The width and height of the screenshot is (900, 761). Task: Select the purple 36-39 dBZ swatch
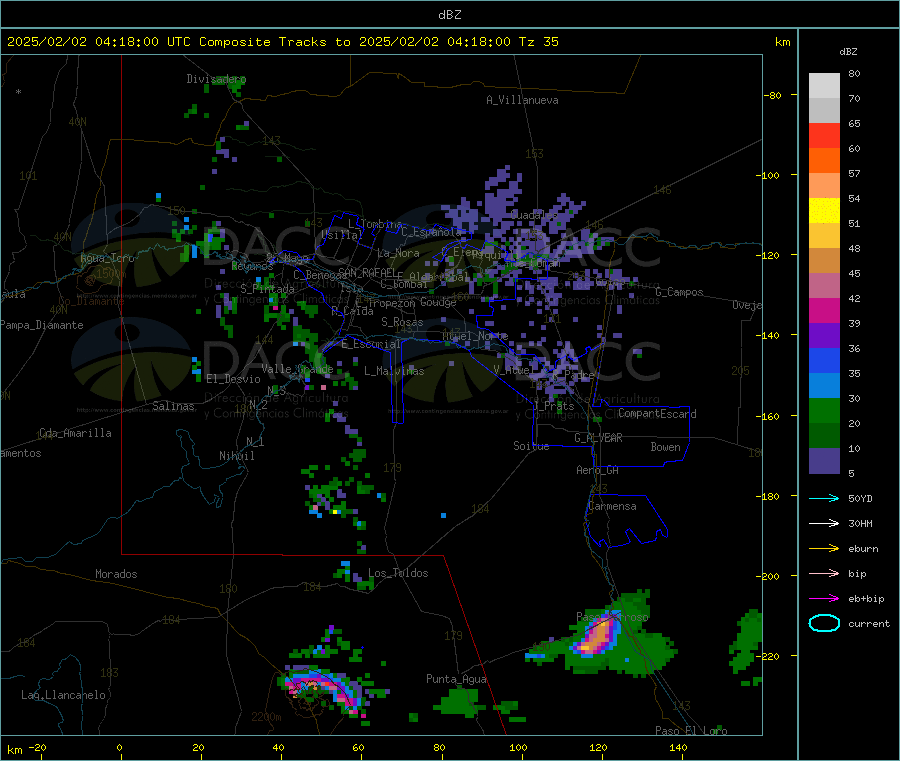824,336
